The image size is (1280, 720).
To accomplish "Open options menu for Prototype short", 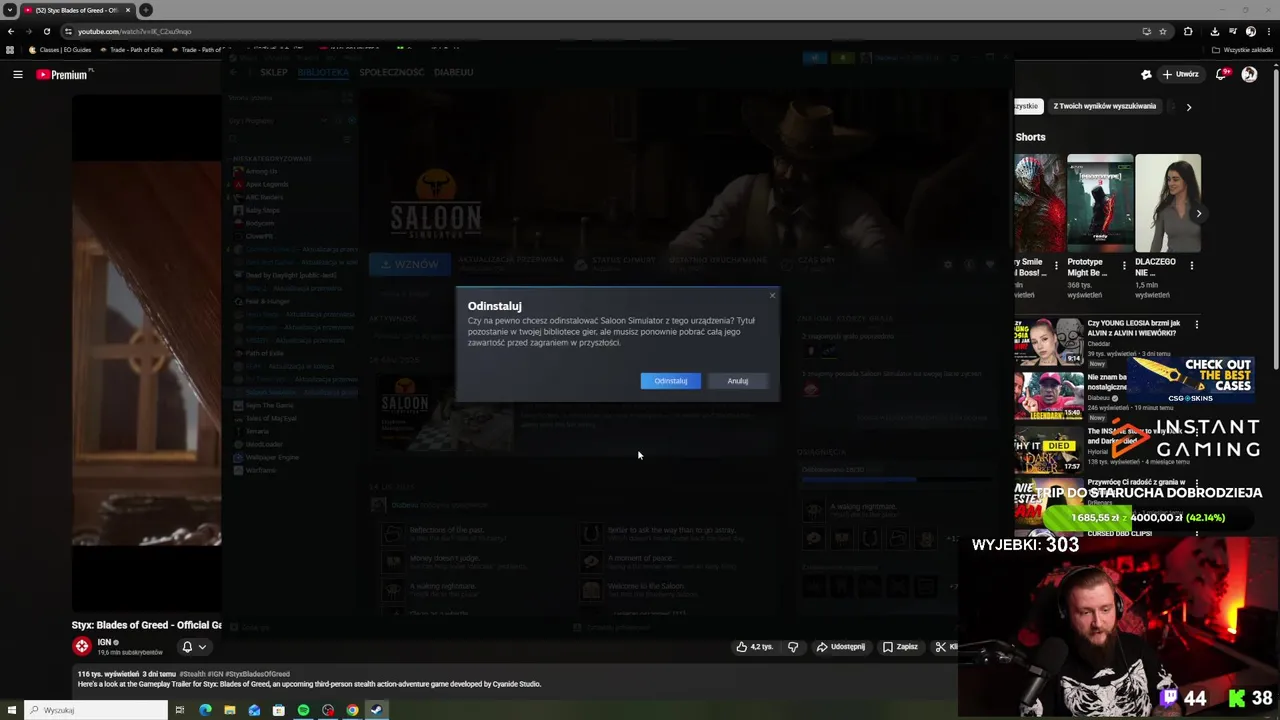I will [1124, 266].
